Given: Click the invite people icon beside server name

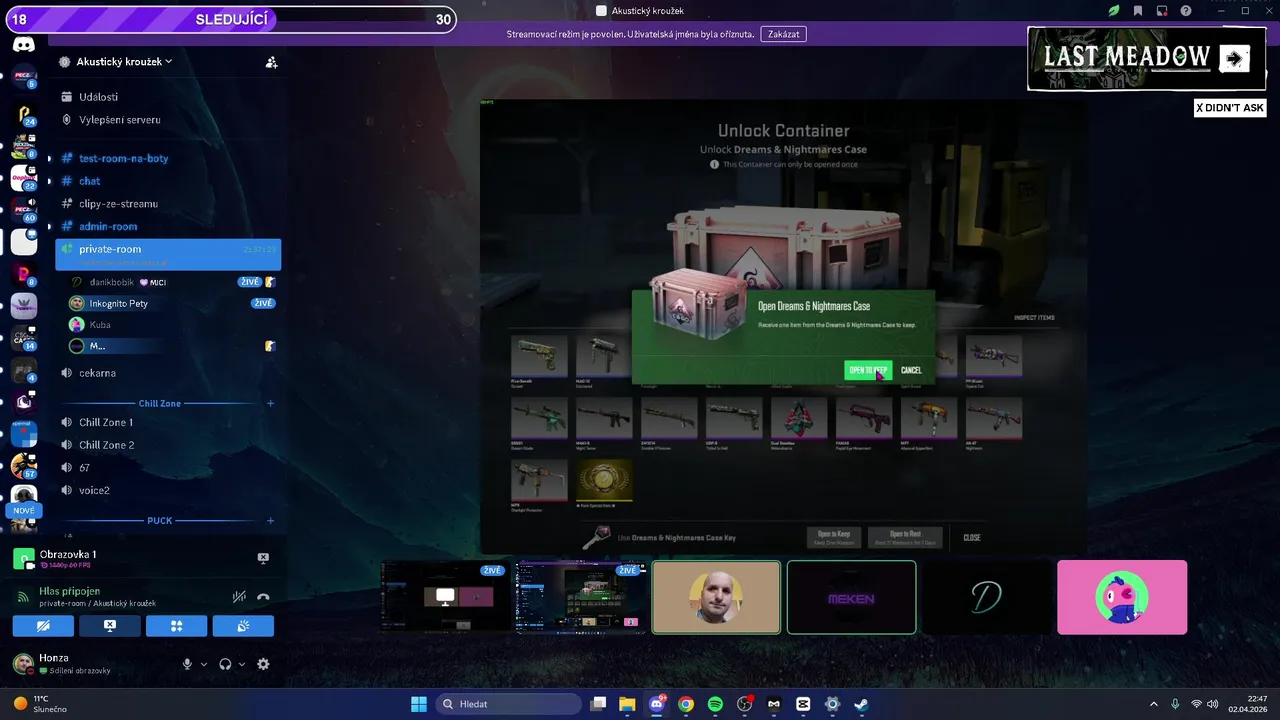Looking at the screenshot, I should pyautogui.click(x=271, y=62).
